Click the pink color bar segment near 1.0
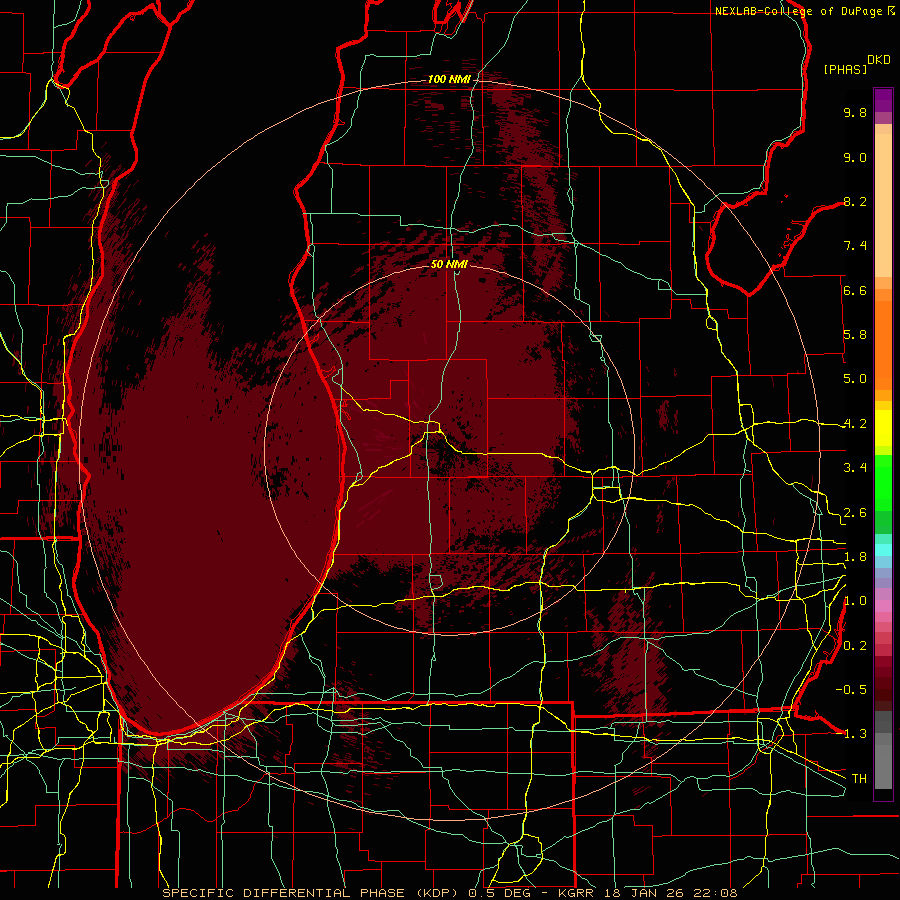The image size is (900, 900). click(x=883, y=606)
